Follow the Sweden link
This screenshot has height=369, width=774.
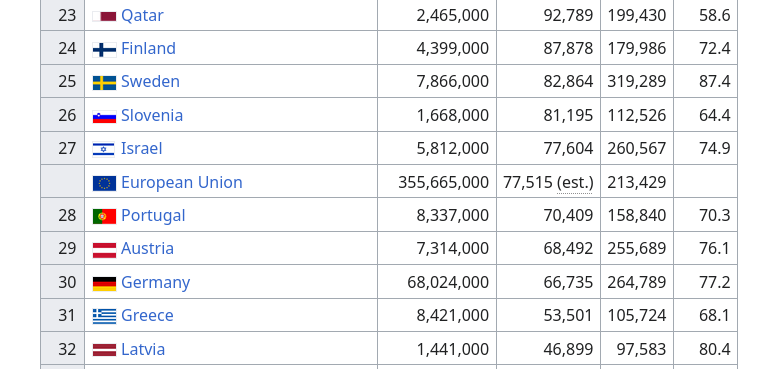pyautogui.click(x=150, y=81)
